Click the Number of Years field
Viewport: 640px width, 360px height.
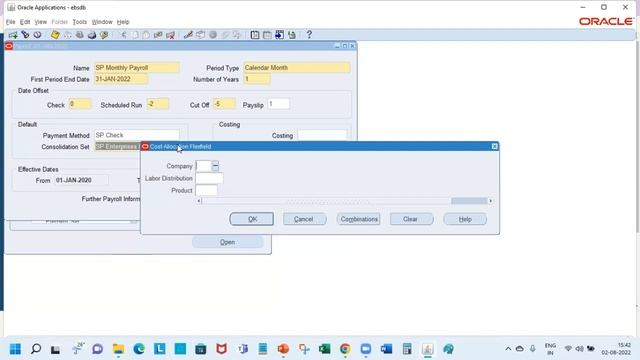(x=257, y=79)
